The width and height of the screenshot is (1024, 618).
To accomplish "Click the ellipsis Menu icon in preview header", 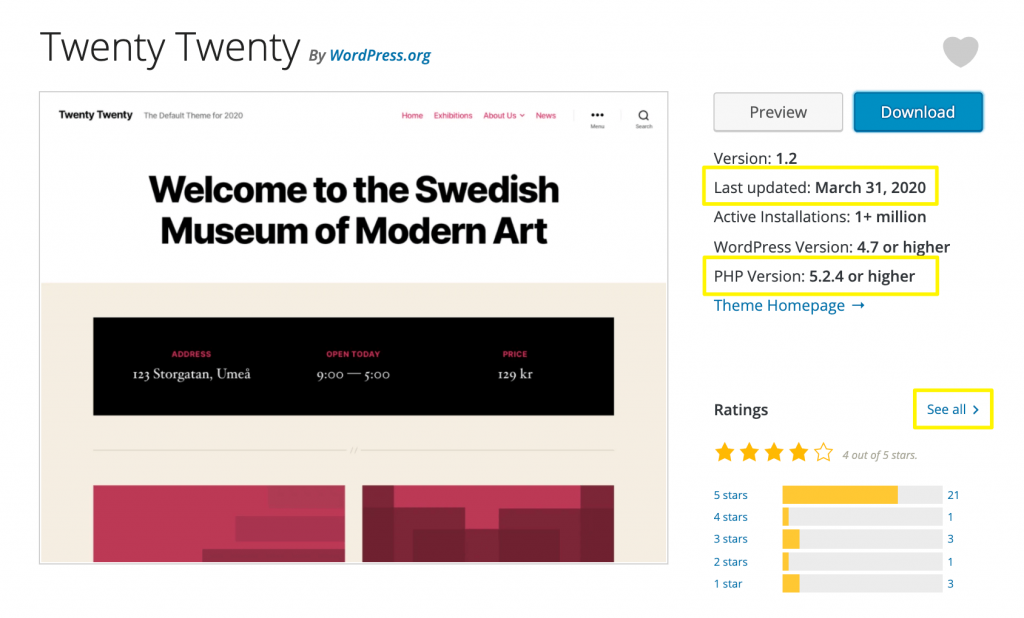I will pos(597,117).
